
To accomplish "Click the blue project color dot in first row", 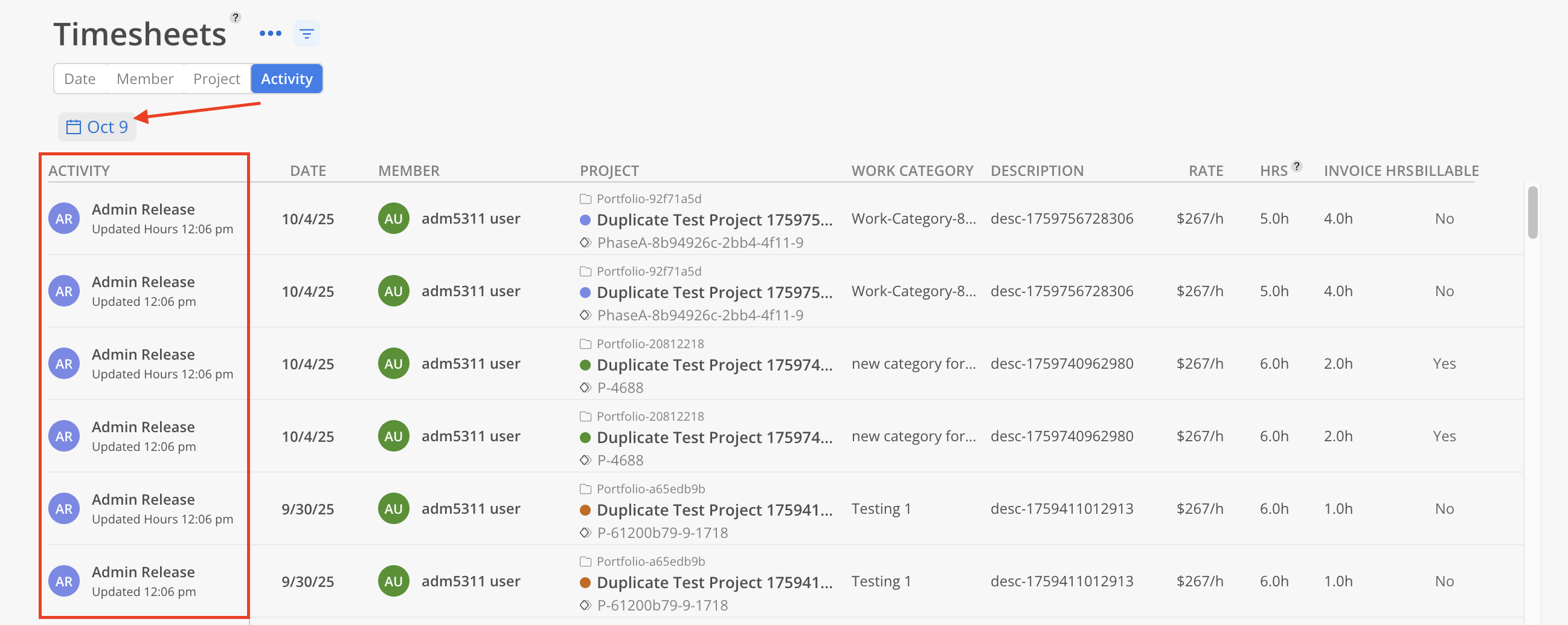I will 585,220.
